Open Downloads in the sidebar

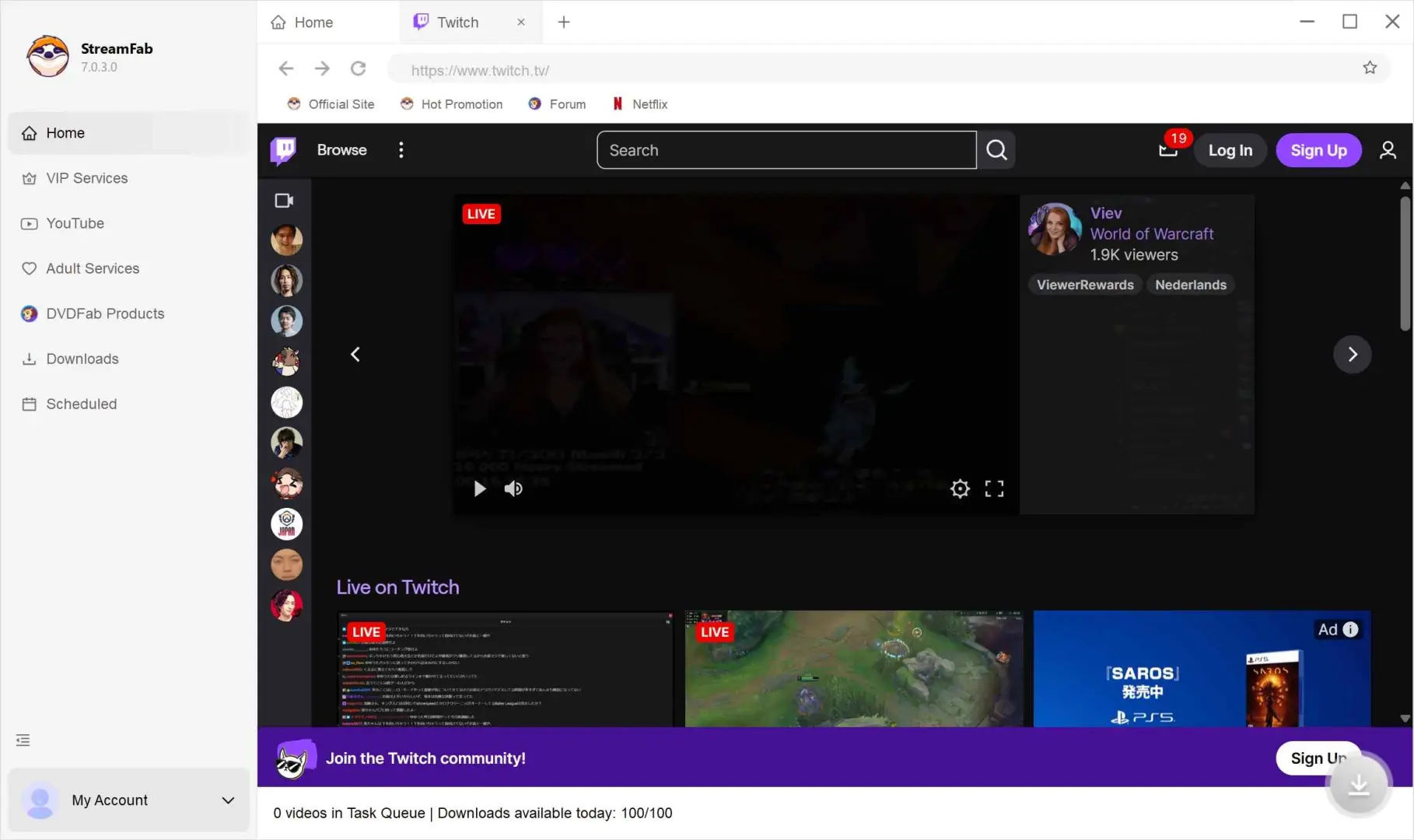(128, 359)
